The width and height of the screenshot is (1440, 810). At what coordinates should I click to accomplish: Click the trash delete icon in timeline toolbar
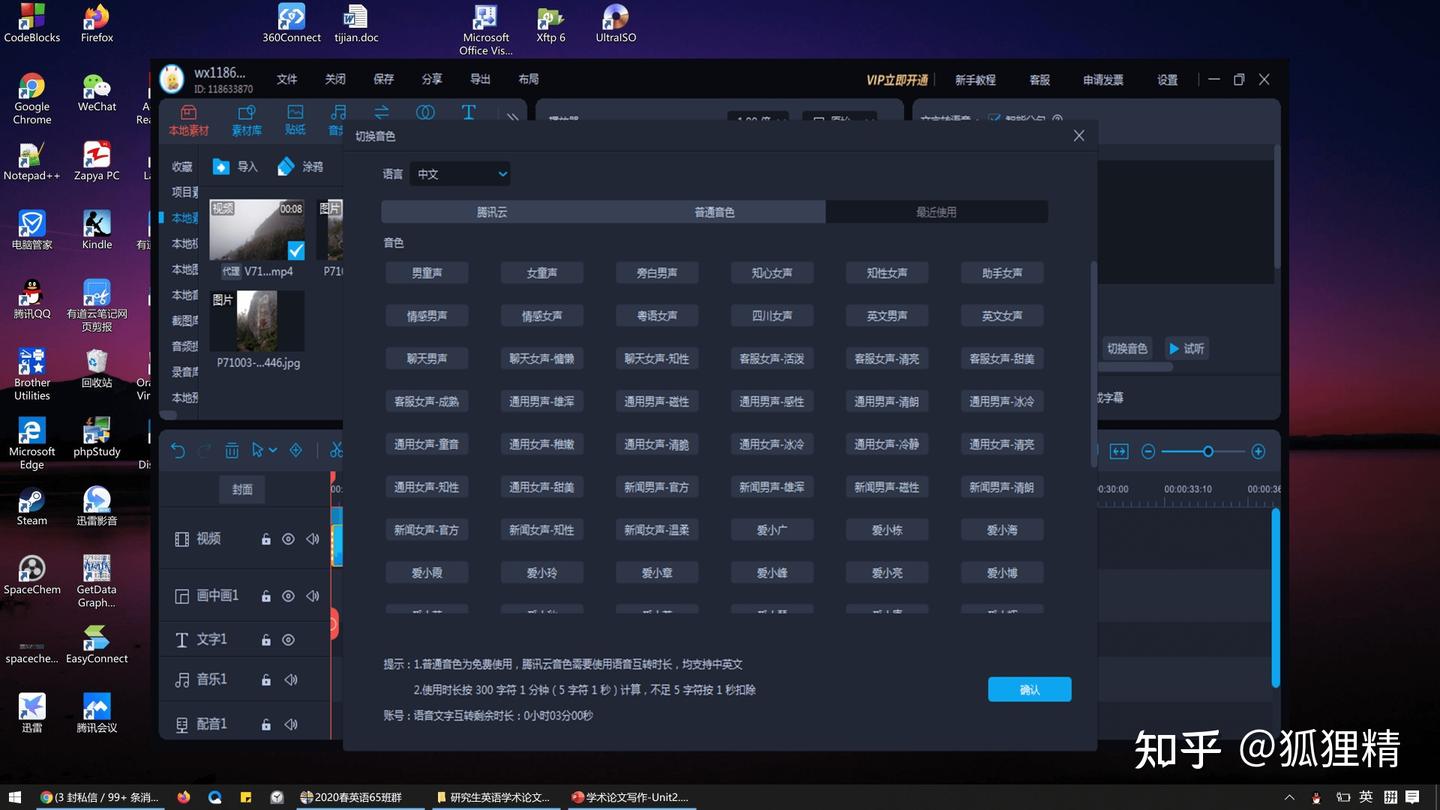(231, 451)
